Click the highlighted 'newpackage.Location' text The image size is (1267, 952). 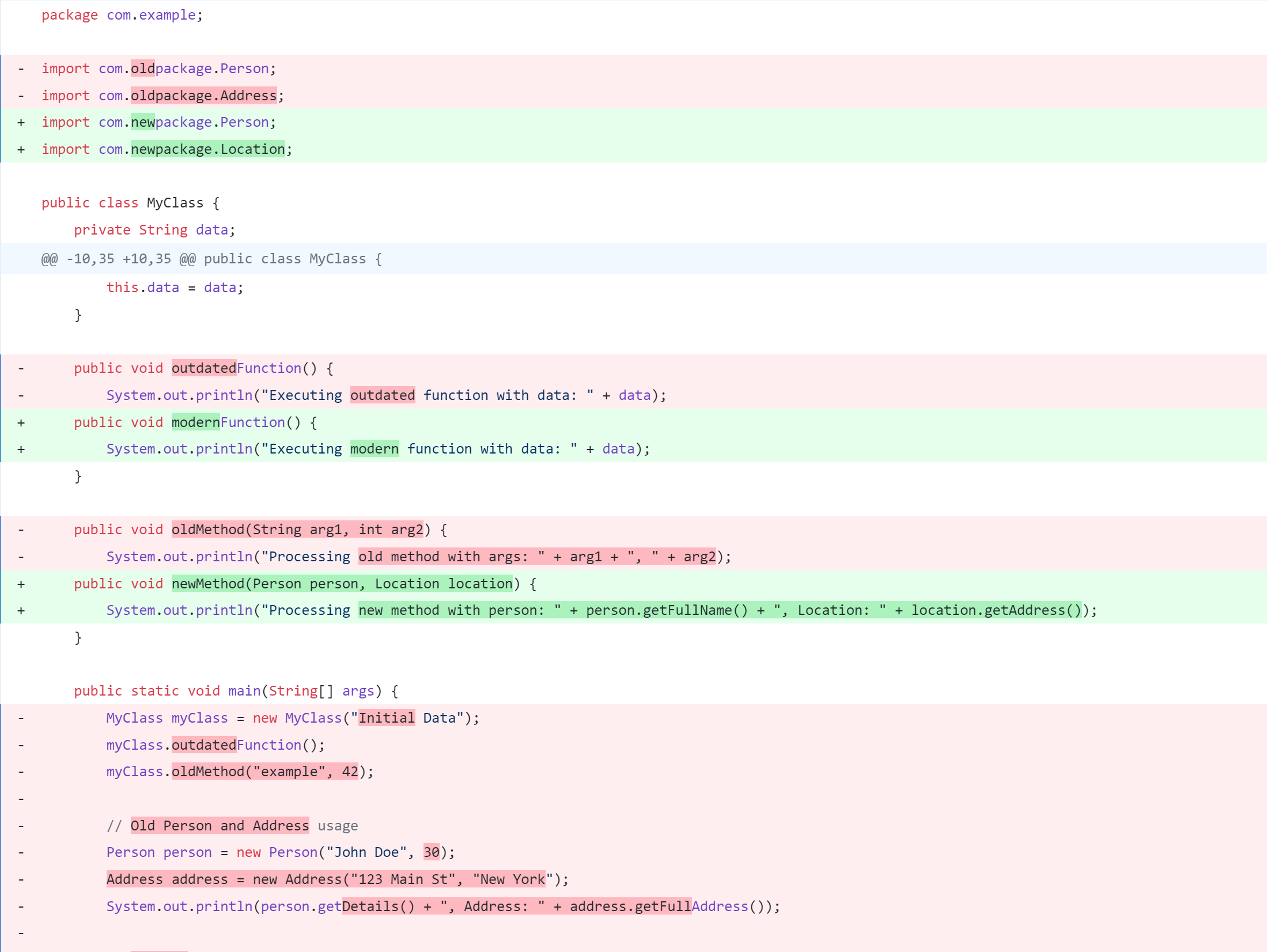point(207,149)
